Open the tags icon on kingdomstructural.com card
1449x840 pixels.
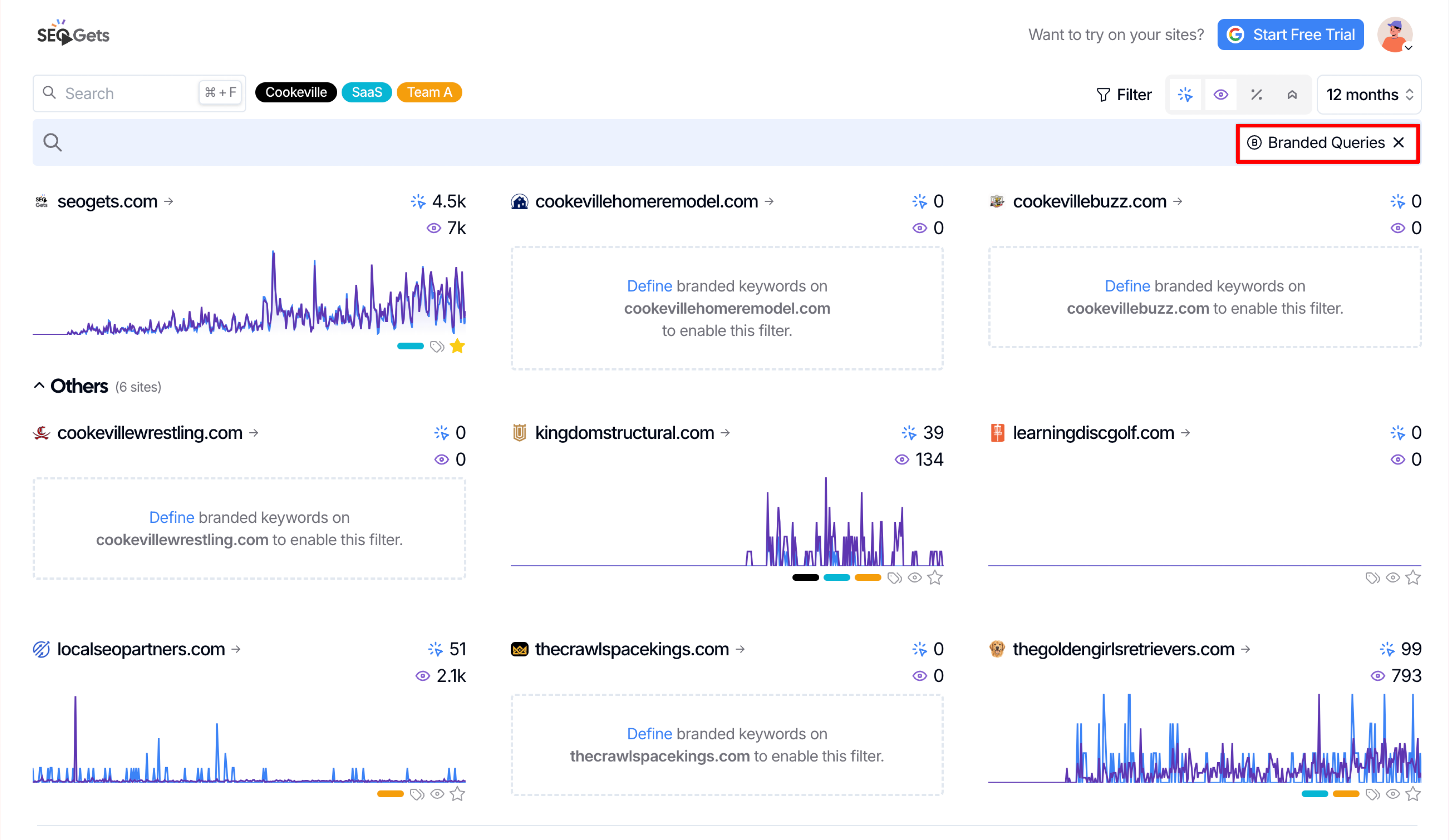(x=895, y=578)
